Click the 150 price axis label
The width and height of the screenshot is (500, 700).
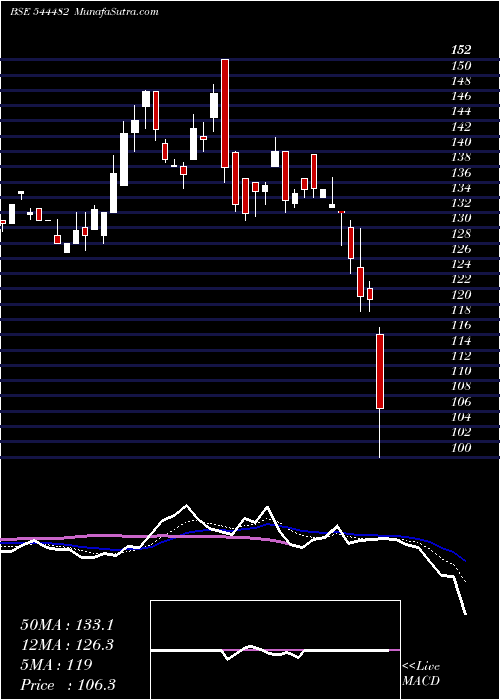pyautogui.click(x=461, y=66)
